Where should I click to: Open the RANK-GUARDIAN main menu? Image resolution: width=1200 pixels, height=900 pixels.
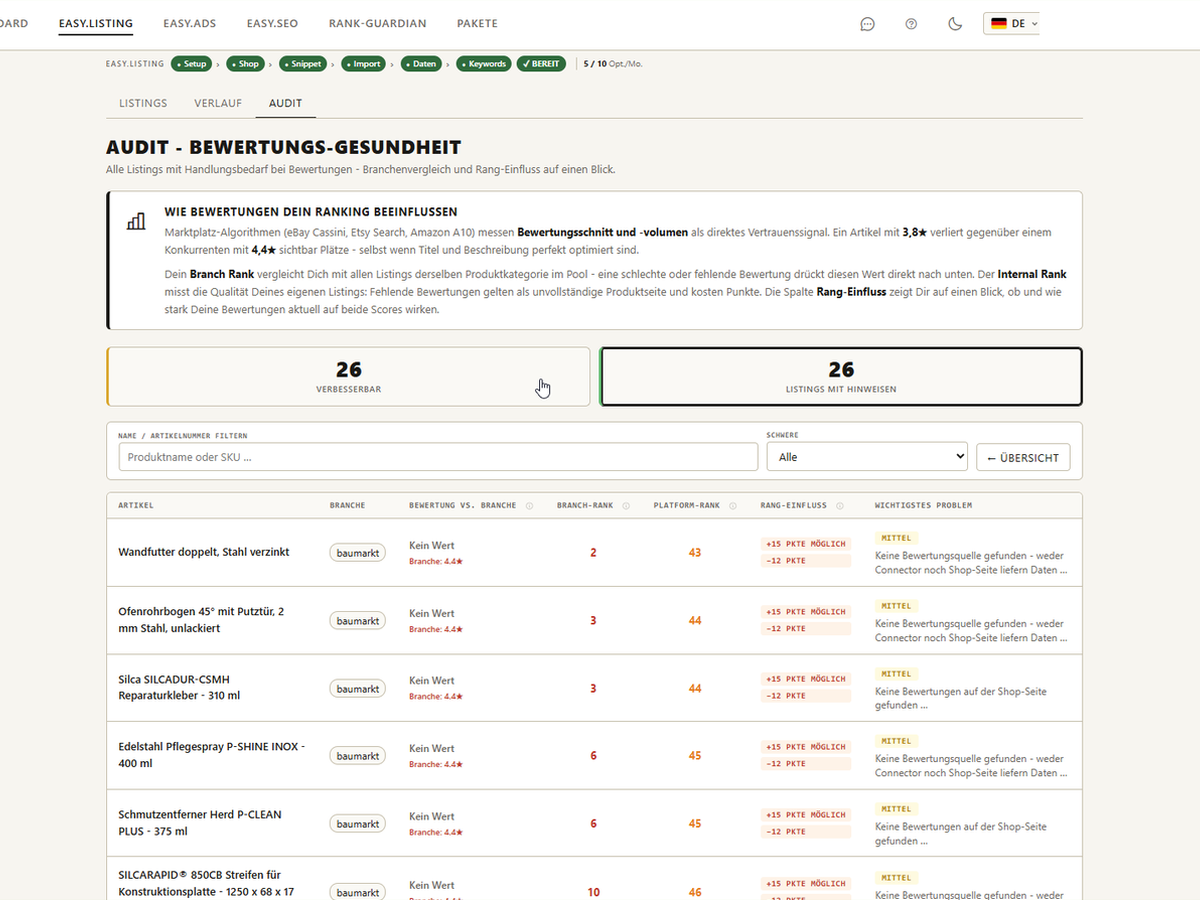pyautogui.click(x=378, y=23)
